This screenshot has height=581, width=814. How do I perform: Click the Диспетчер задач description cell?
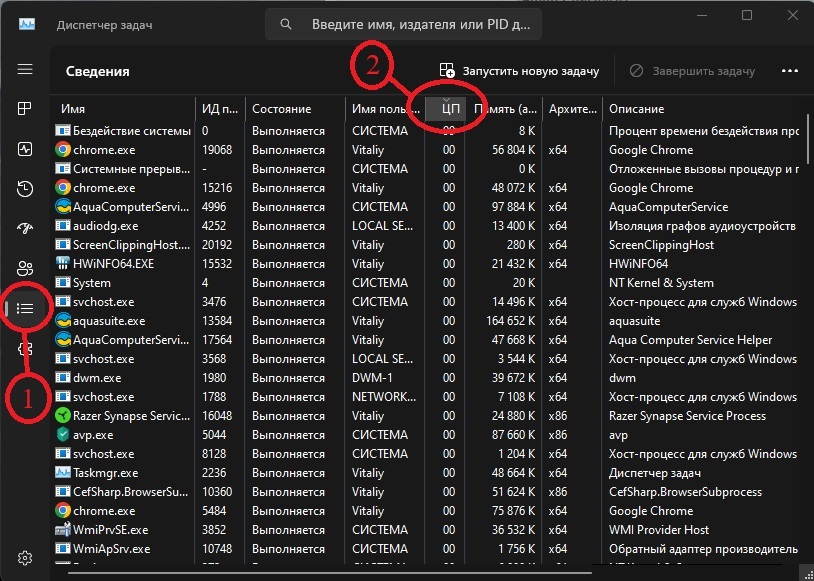pos(655,473)
